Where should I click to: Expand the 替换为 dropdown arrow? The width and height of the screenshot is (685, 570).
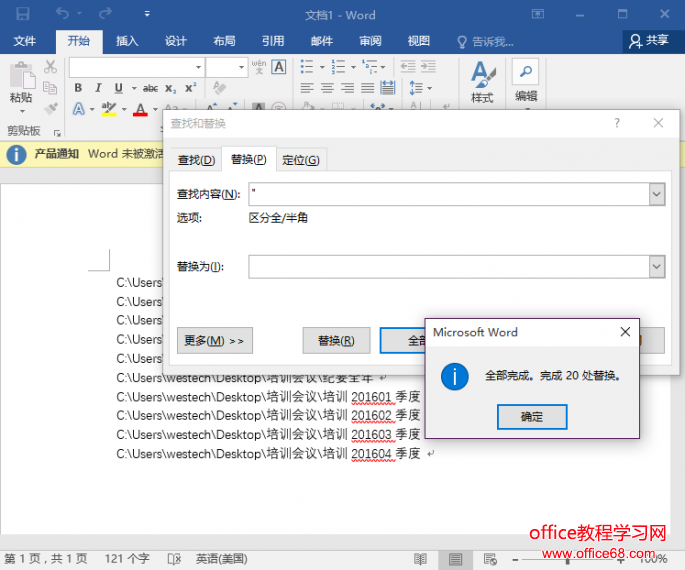pos(657,267)
